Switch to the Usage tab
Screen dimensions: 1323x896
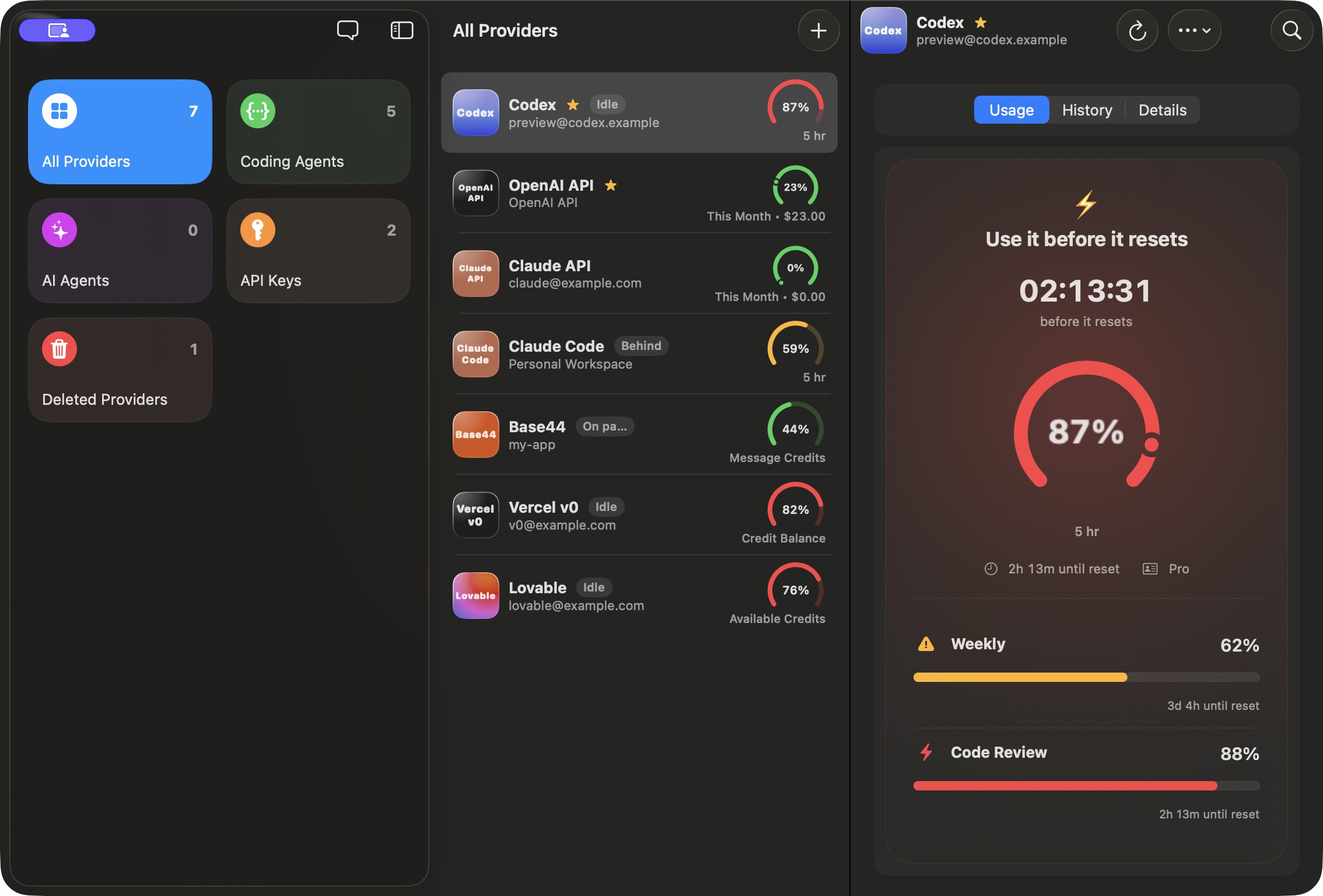[1011, 110]
